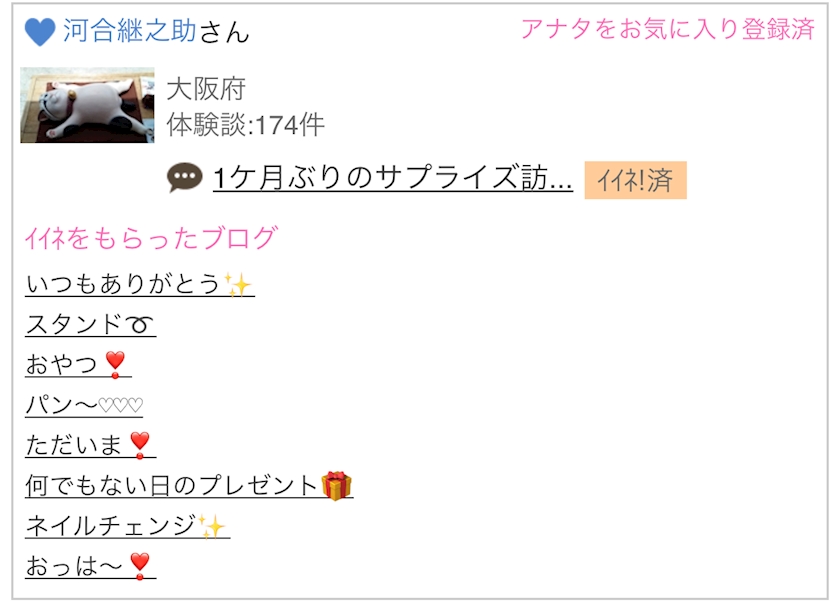Click the cat statue profile thumbnail
Screen dimensions: 840x606
87,105
